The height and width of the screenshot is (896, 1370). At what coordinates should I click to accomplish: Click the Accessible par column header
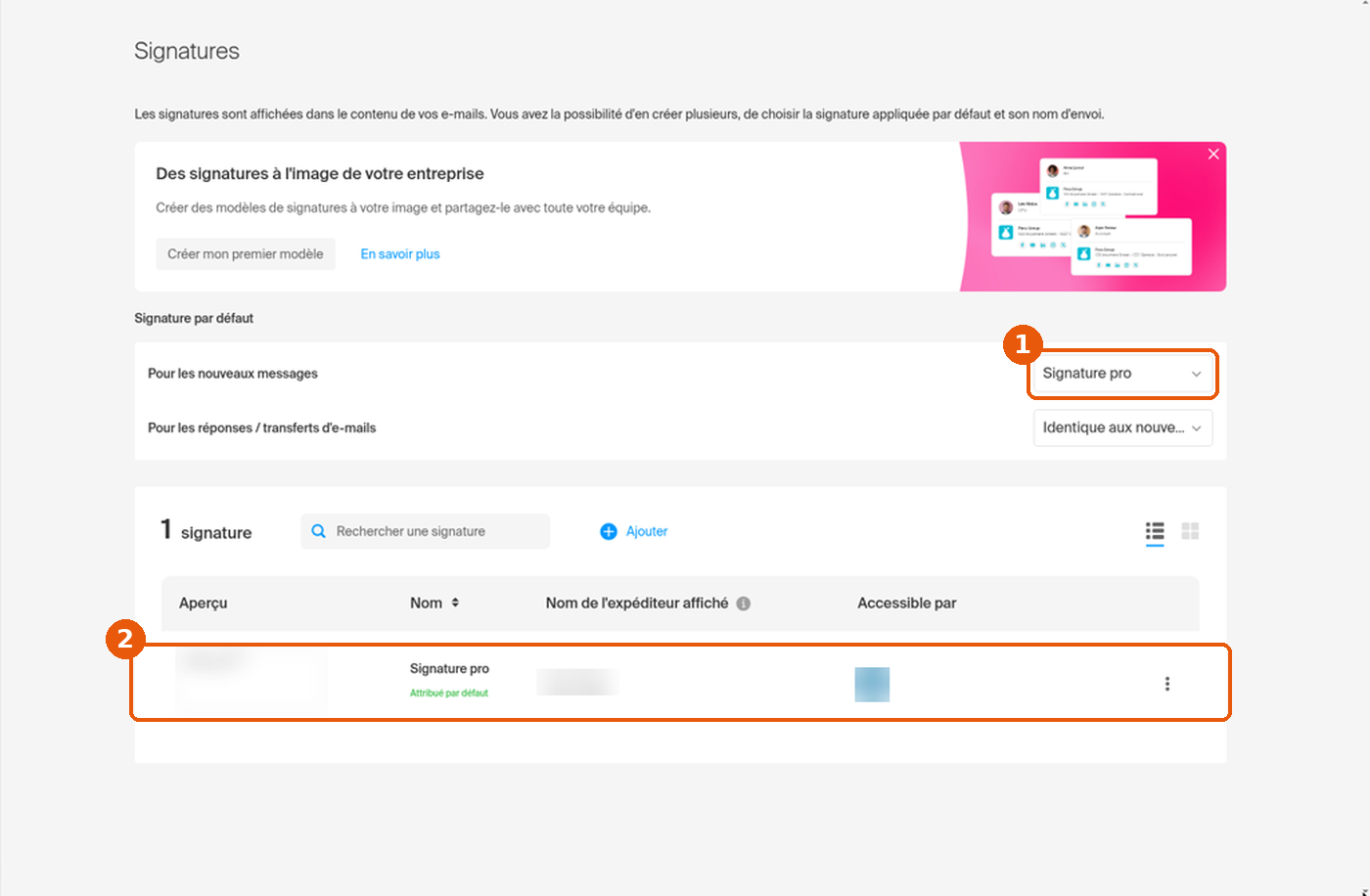click(x=907, y=604)
